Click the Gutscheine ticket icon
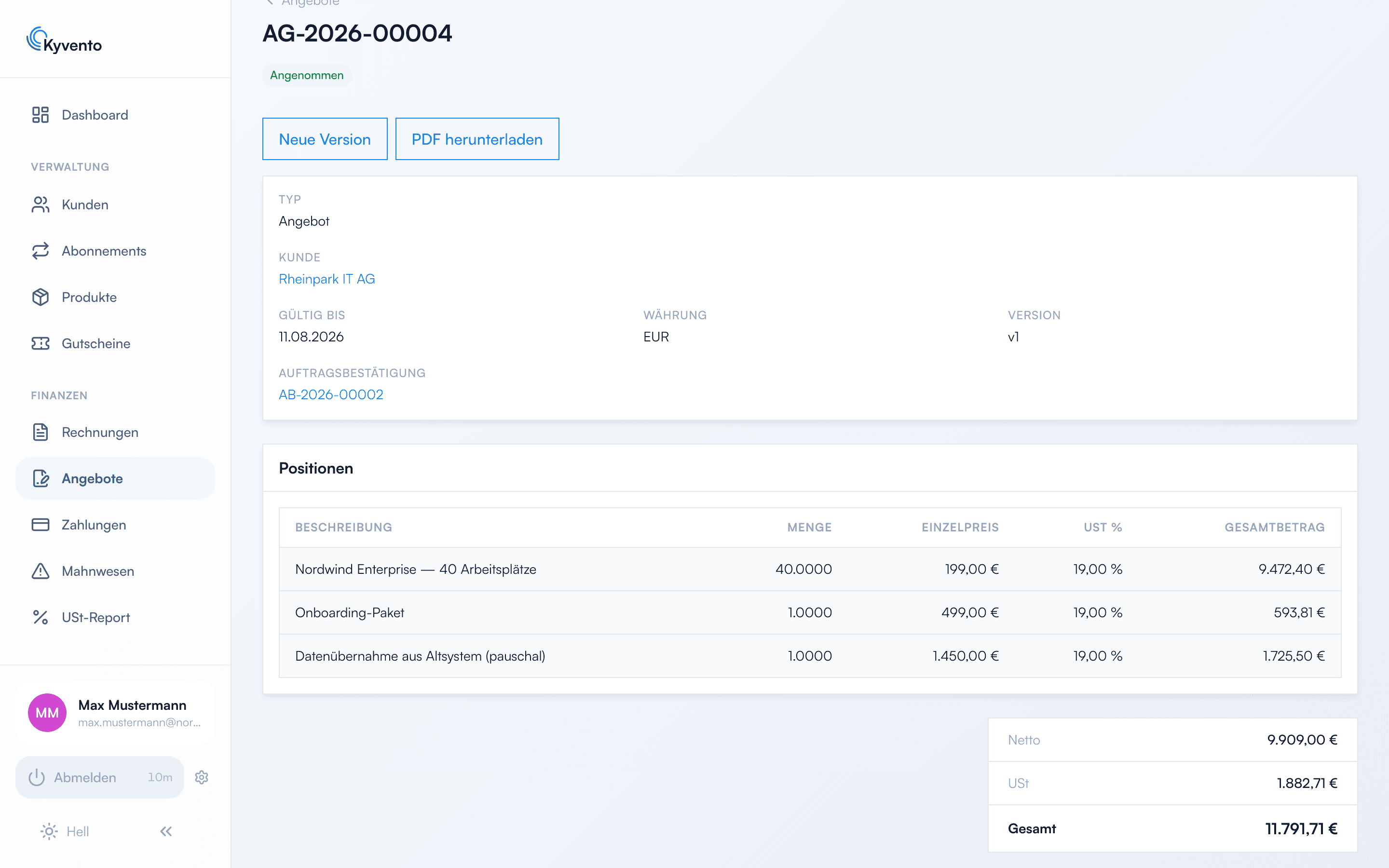Screen dimensions: 1389x868 [x=40, y=343]
